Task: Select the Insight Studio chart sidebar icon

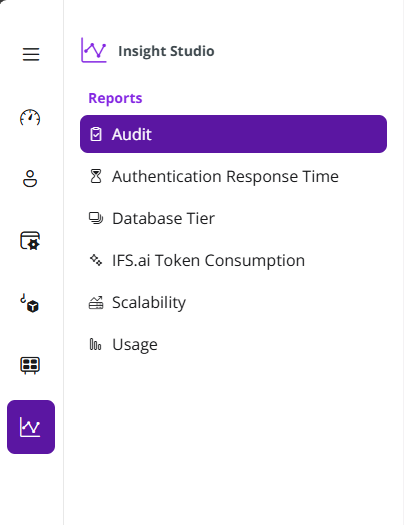Action: coord(31,427)
